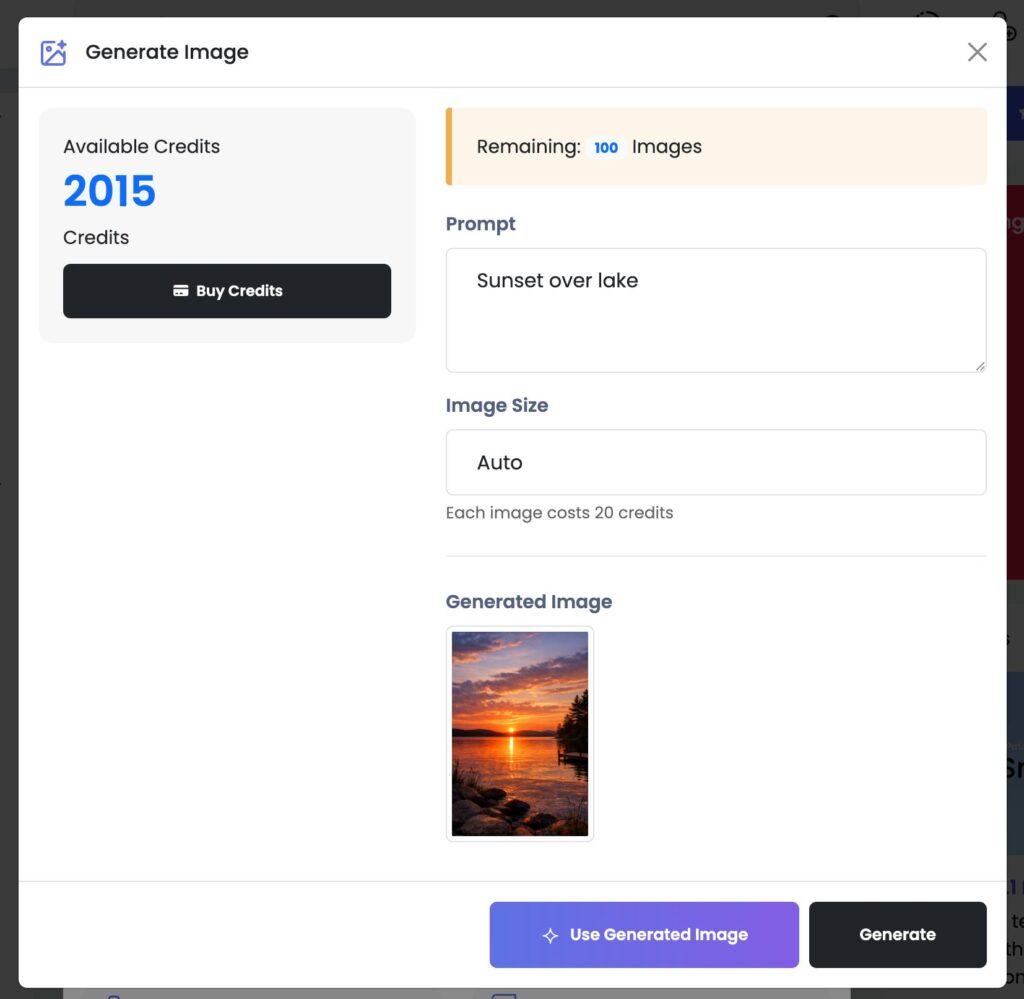Click the Generate Image dialog title

[x=167, y=52]
